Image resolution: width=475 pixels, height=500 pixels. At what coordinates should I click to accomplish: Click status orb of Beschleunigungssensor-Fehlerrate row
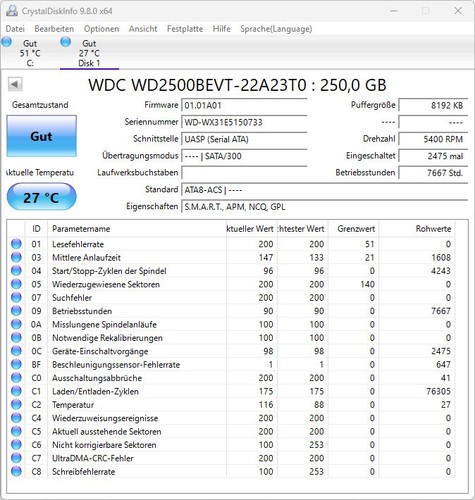pyautogui.click(x=16, y=364)
